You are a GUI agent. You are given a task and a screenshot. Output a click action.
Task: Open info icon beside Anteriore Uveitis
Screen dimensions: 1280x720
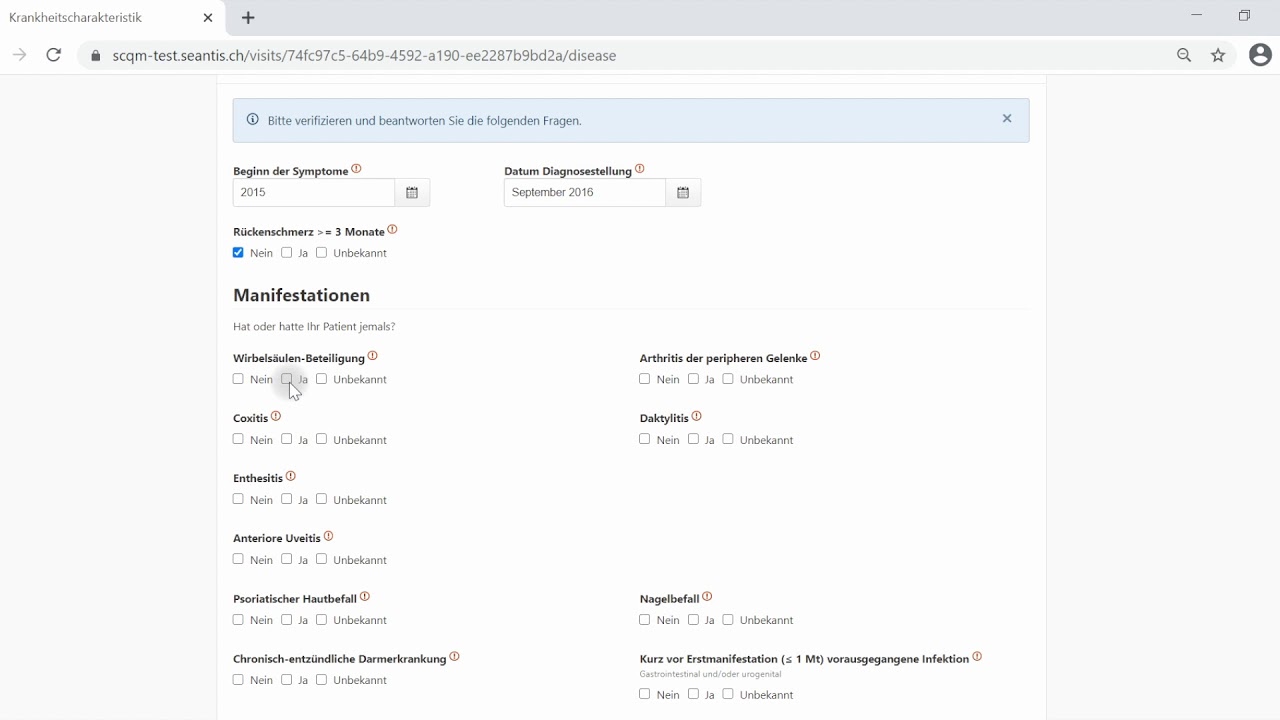pyautogui.click(x=329, y=536)
